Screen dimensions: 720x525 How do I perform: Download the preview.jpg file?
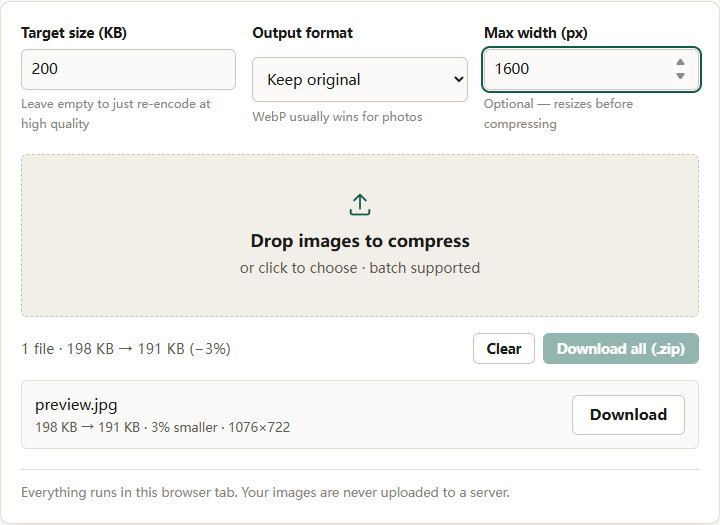click(628, 415)
